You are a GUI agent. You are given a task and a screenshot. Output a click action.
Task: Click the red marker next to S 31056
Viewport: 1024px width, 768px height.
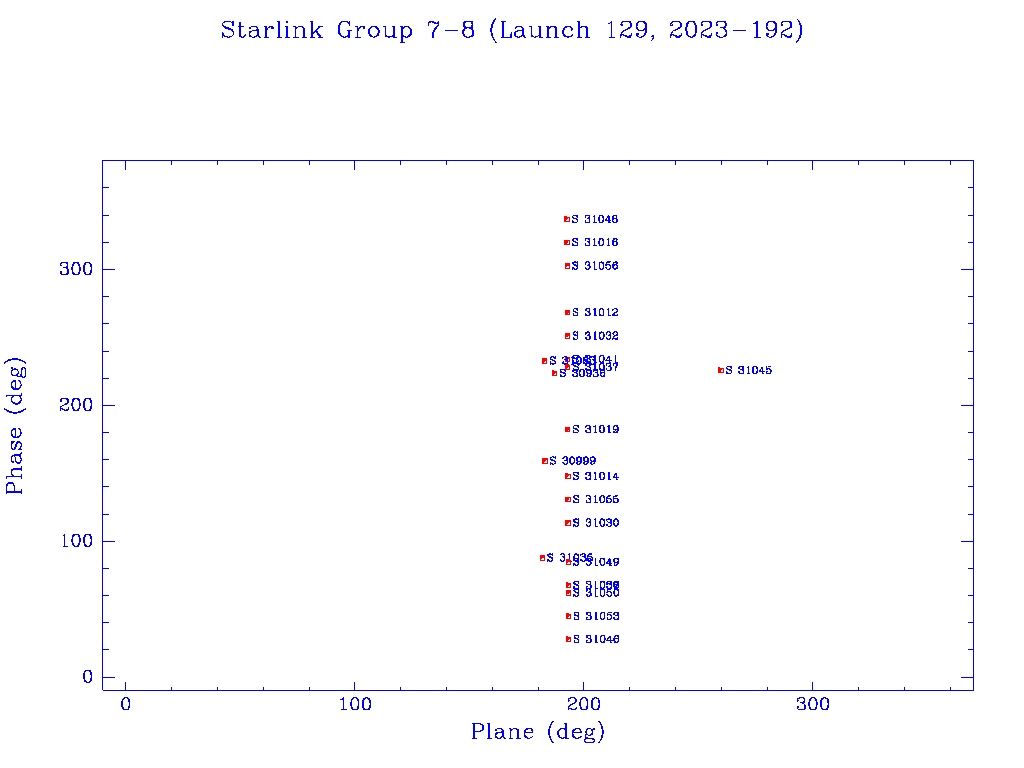tap(568, 266)
